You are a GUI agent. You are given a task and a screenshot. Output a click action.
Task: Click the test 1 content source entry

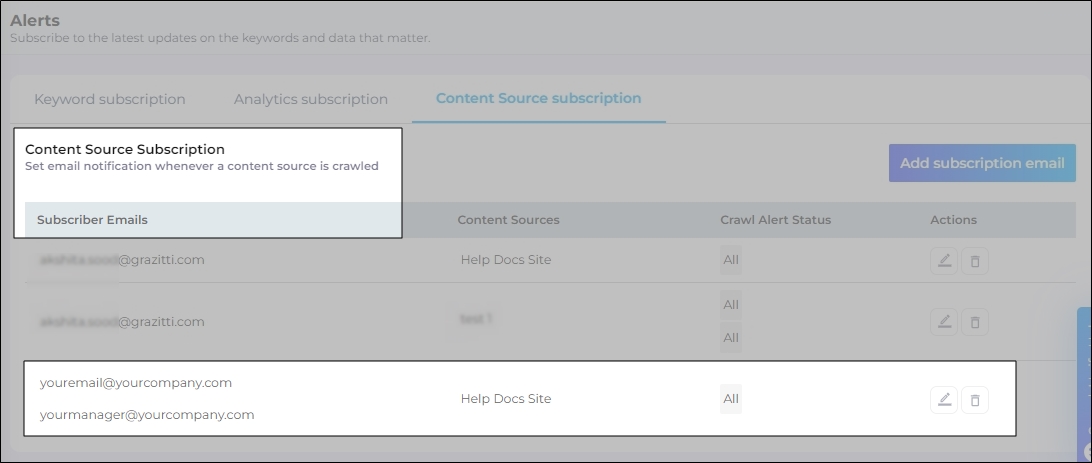pos(476,319)
